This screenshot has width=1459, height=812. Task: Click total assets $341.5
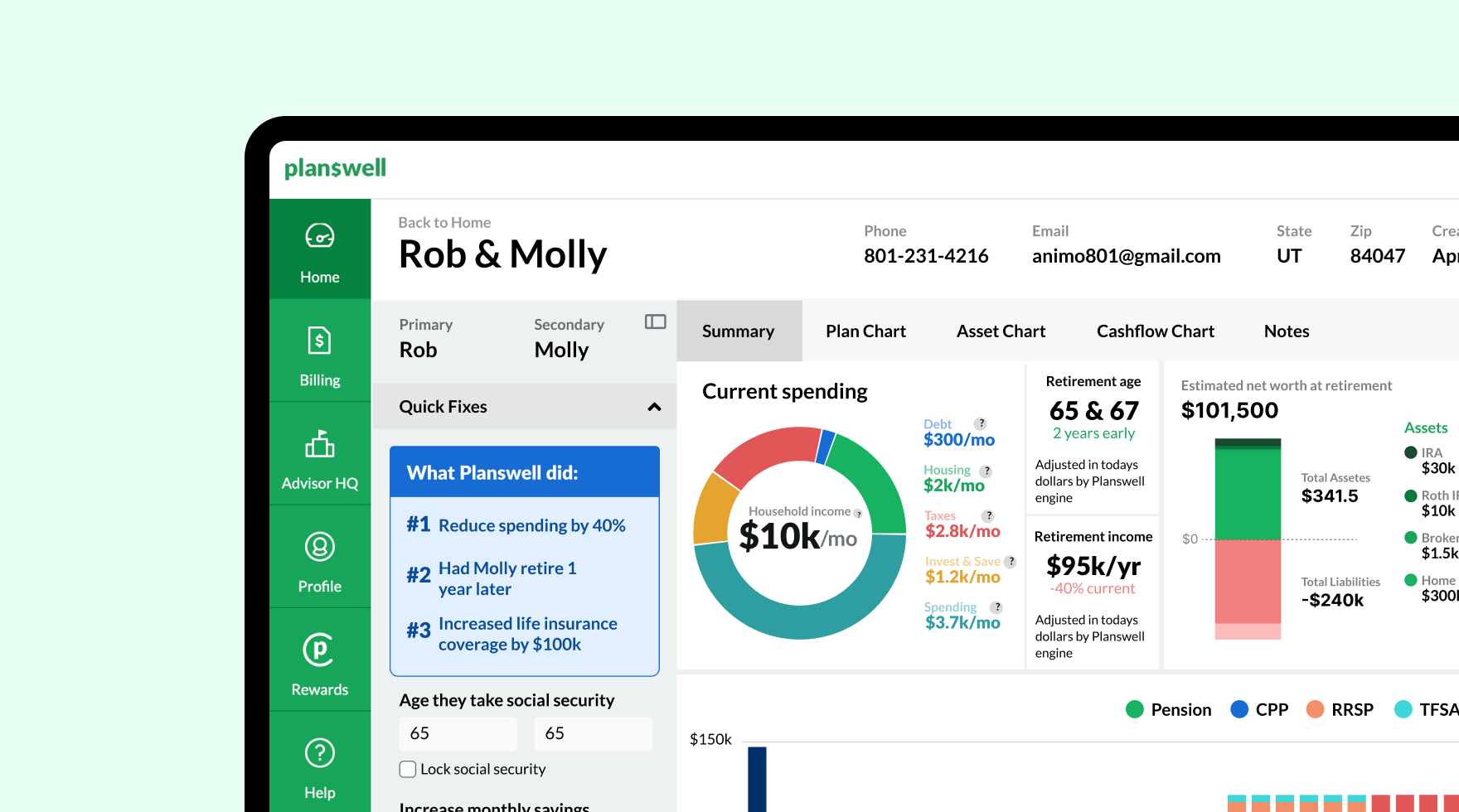pyautogui.click(x=1330, y=496)
